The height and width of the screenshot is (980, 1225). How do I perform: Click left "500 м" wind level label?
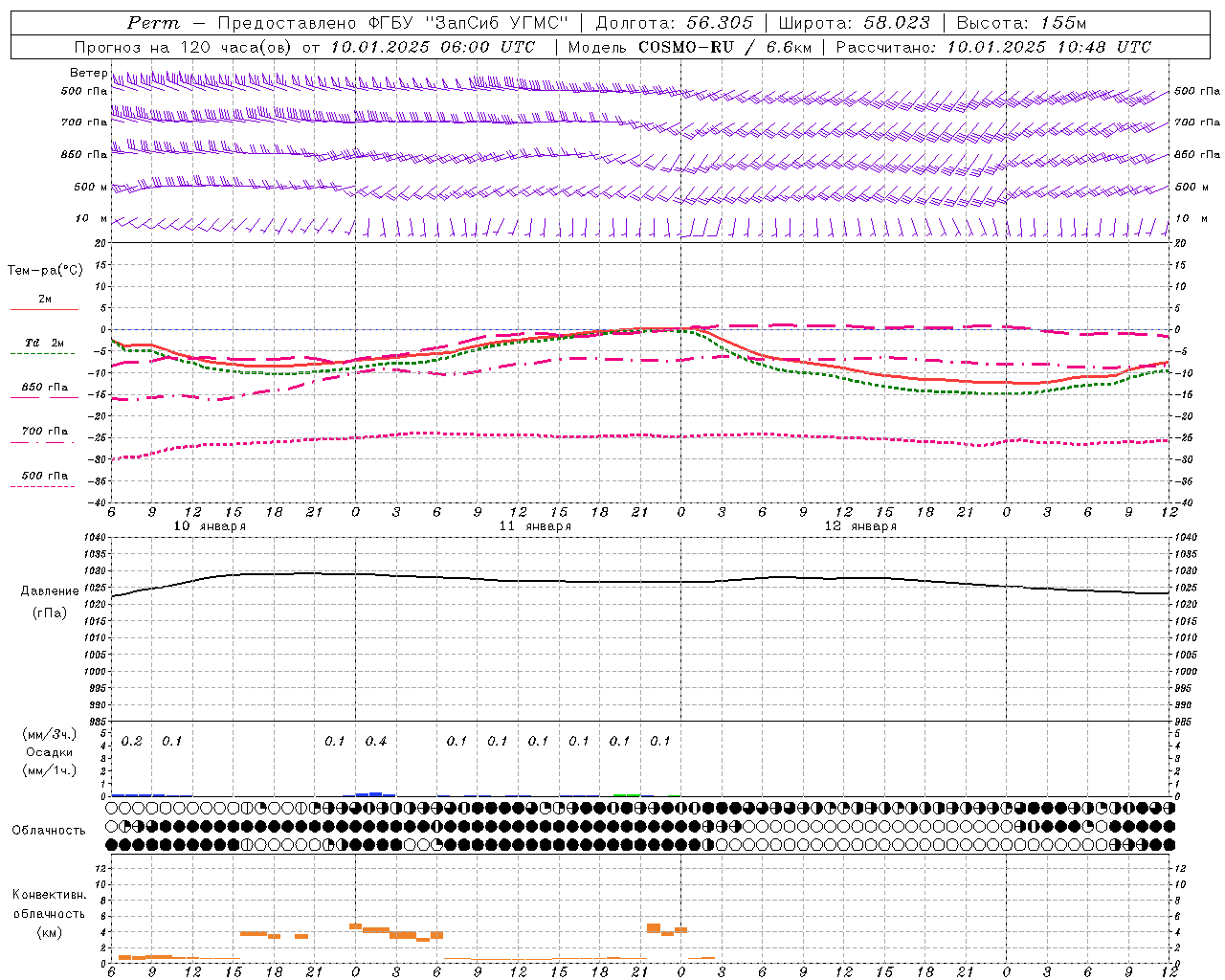point(91,187)
